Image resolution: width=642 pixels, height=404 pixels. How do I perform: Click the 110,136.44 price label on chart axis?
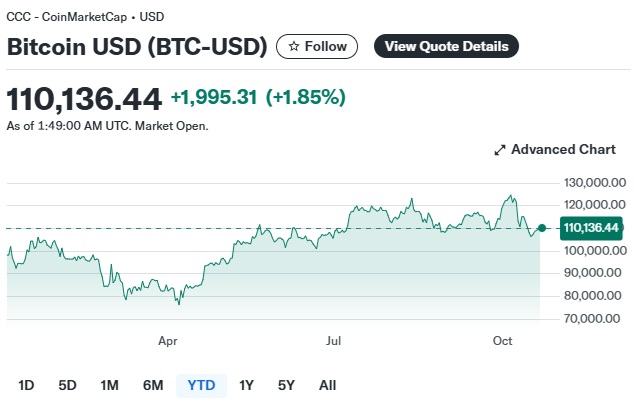(591, 228)
